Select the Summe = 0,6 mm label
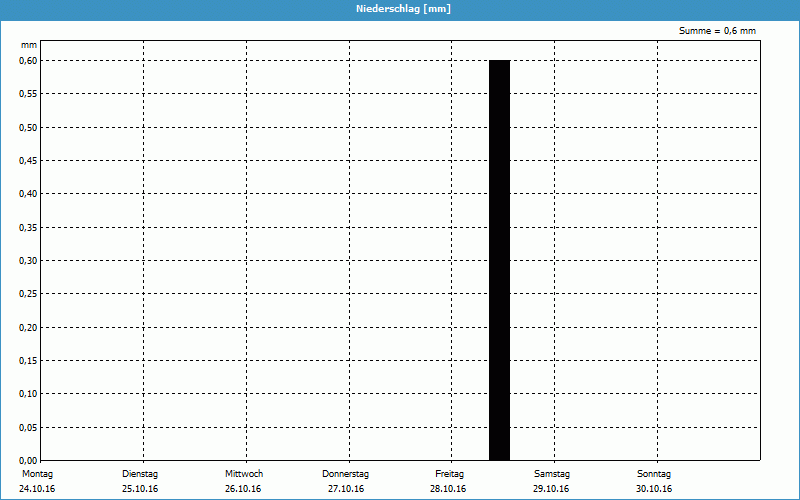This screenshot has height=500, width=800. 717,31
